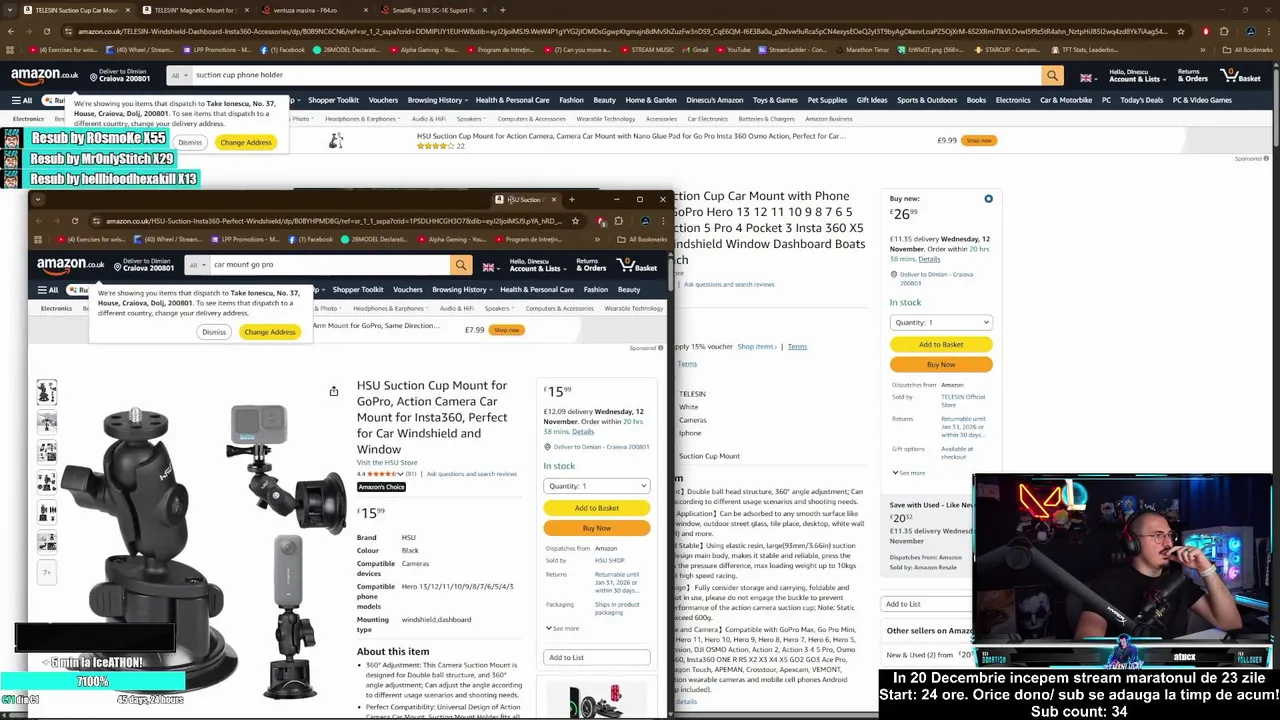The height and width of the screenshot is (720, 1280).
Task: Click amazon.co.uk logo in back window
Action: (44, 75)
